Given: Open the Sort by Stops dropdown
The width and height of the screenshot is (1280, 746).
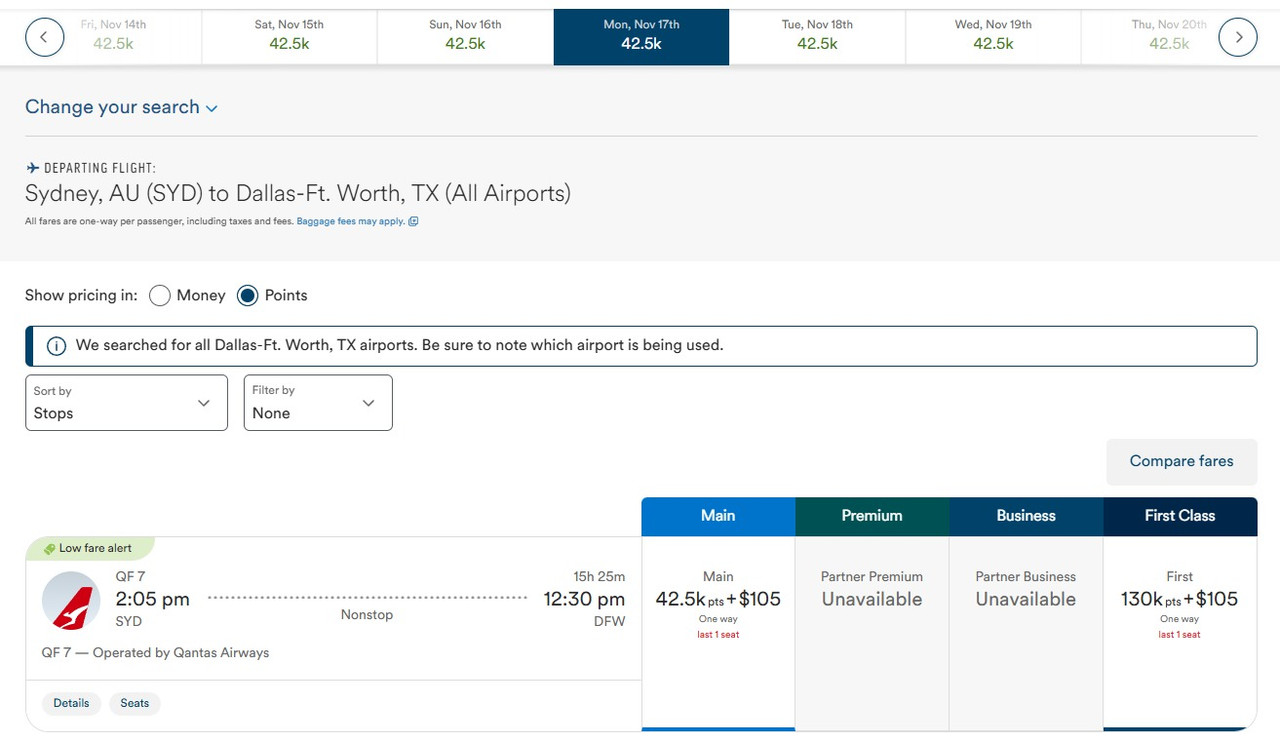Looking at the screenshot, I should point(126,403).
